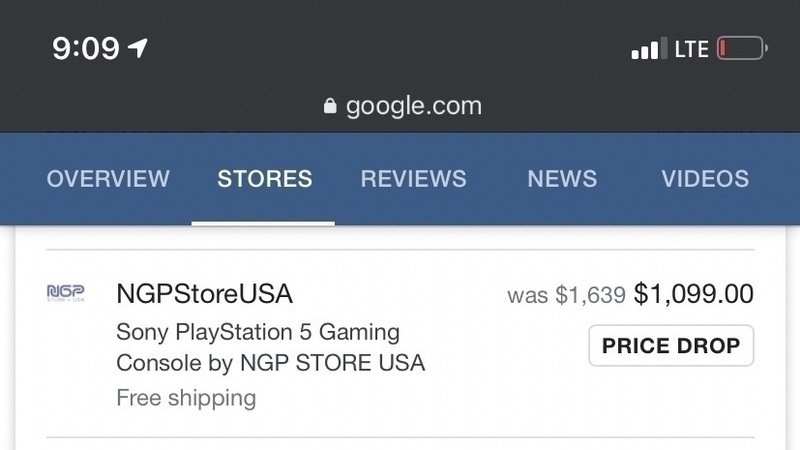
Task: Open the NGPStoreUSA store name link
Action: click(204, 294)
